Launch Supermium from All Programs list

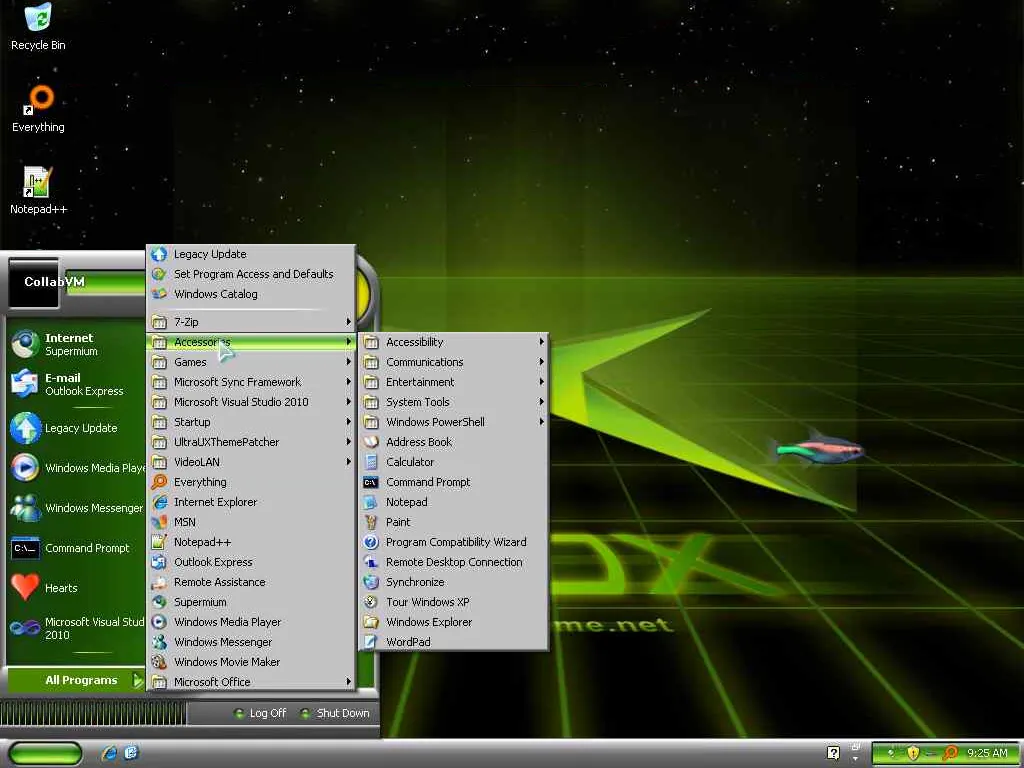pos(251,602)
